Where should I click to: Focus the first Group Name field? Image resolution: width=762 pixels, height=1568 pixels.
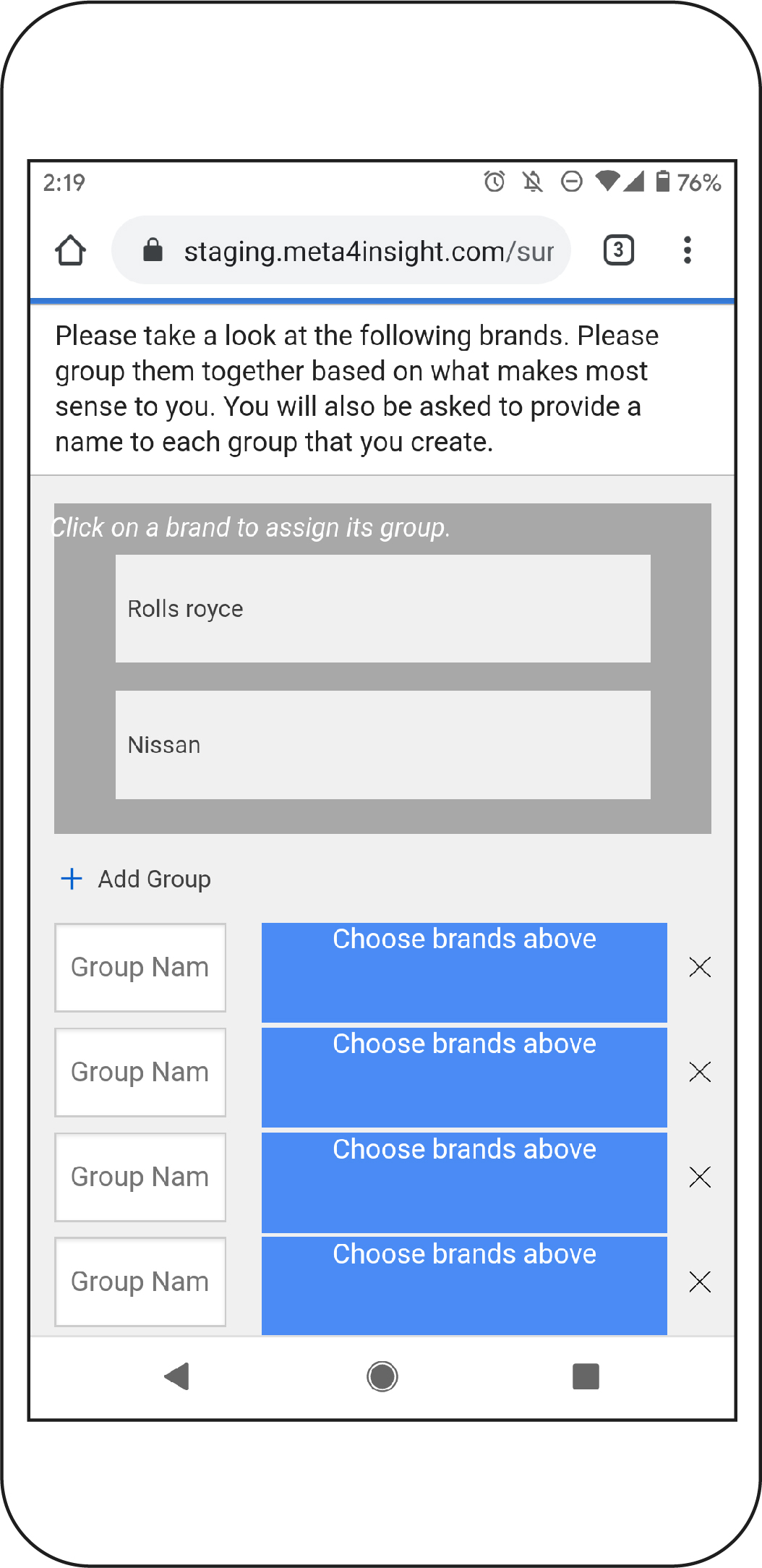pos(140,968)
